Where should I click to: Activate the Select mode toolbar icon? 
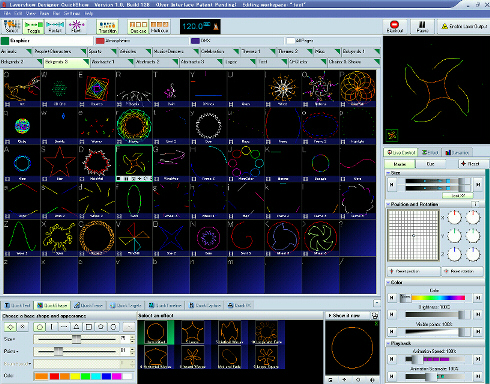click(x=12, y=26)
